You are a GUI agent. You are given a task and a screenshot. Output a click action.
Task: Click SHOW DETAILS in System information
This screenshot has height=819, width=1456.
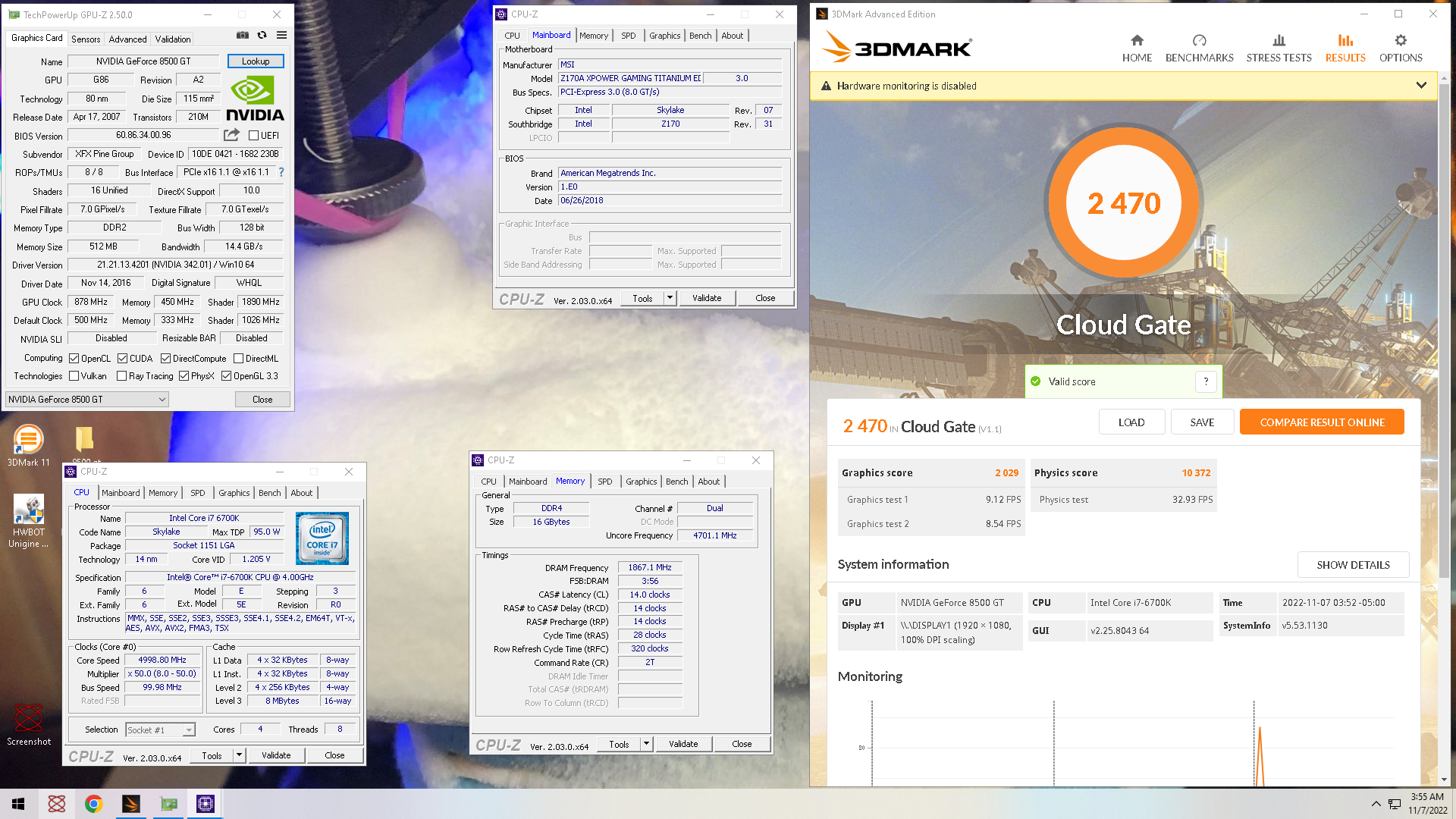1353,565
